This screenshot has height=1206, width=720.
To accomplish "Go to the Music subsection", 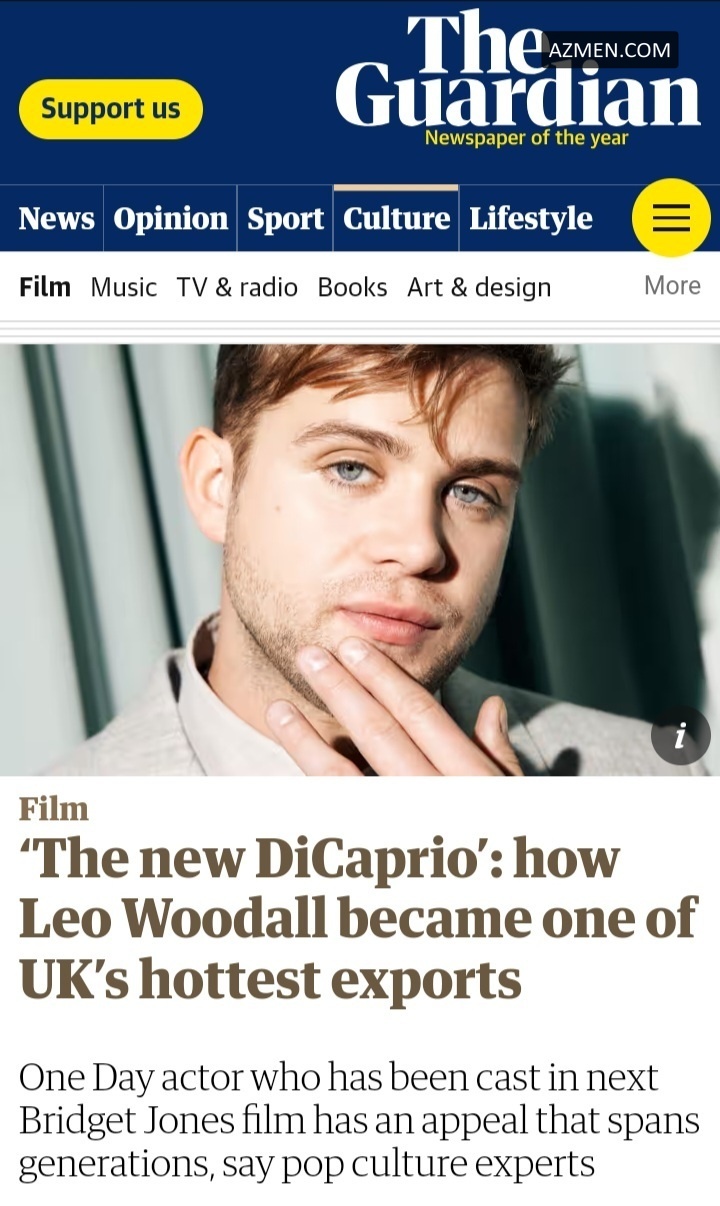I will (123, 287).
